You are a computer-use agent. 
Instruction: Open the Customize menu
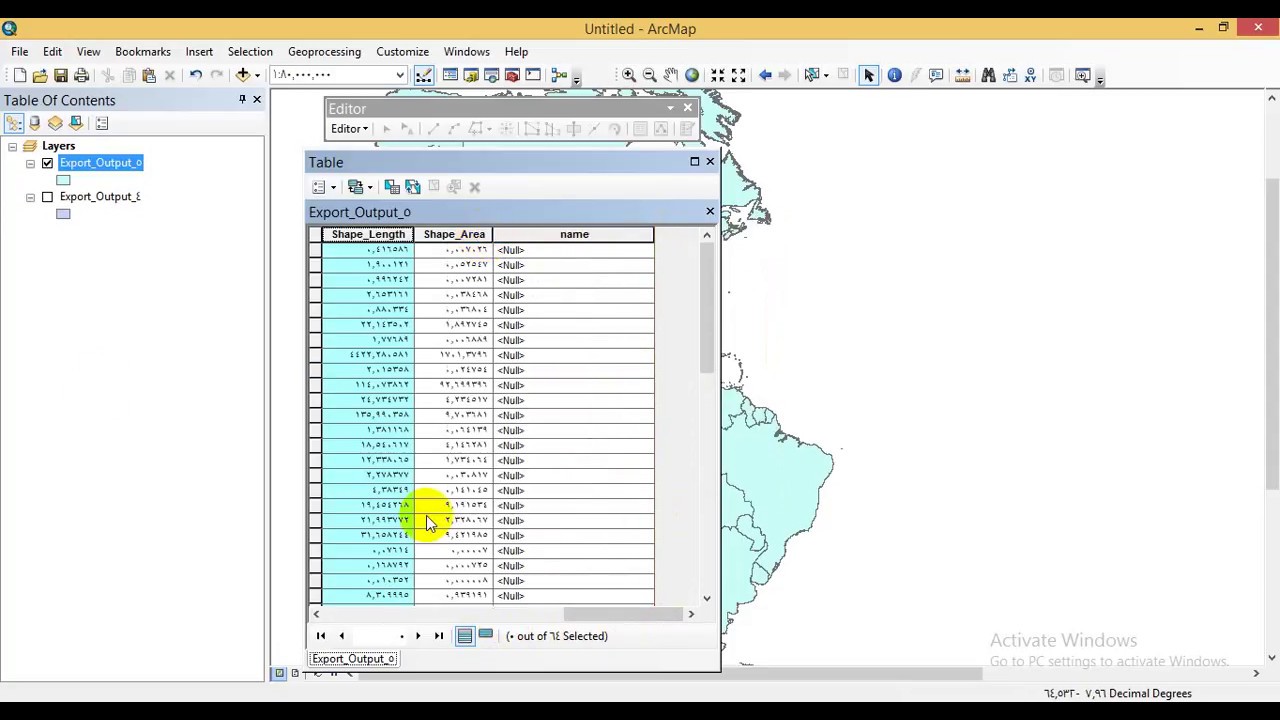coord(402,52)
